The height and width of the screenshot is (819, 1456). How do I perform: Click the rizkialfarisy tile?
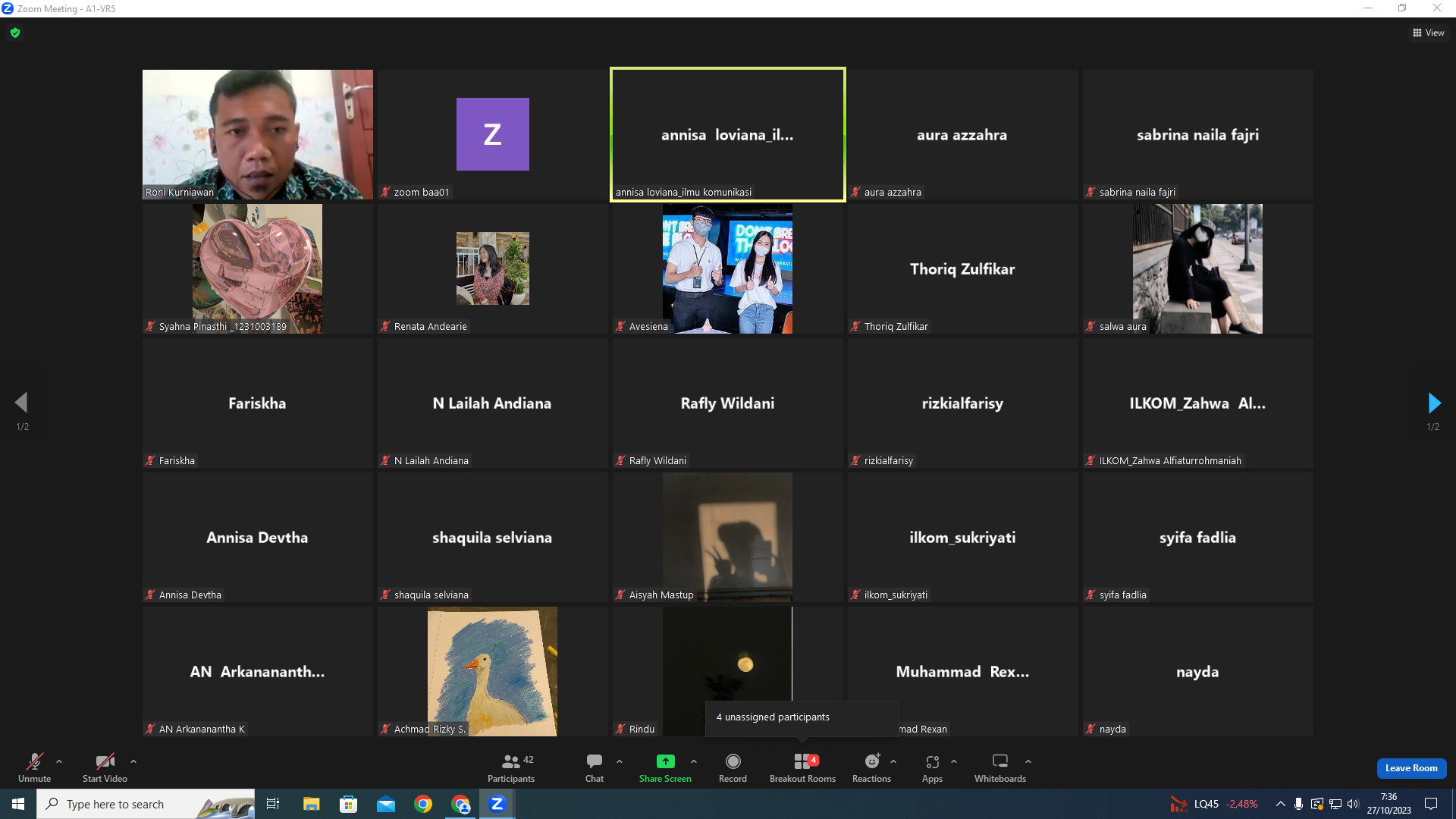click(963, 403)
